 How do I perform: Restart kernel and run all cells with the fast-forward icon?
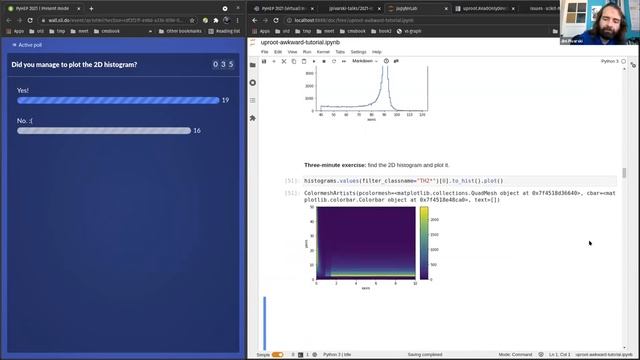click(x=344, y=61)
